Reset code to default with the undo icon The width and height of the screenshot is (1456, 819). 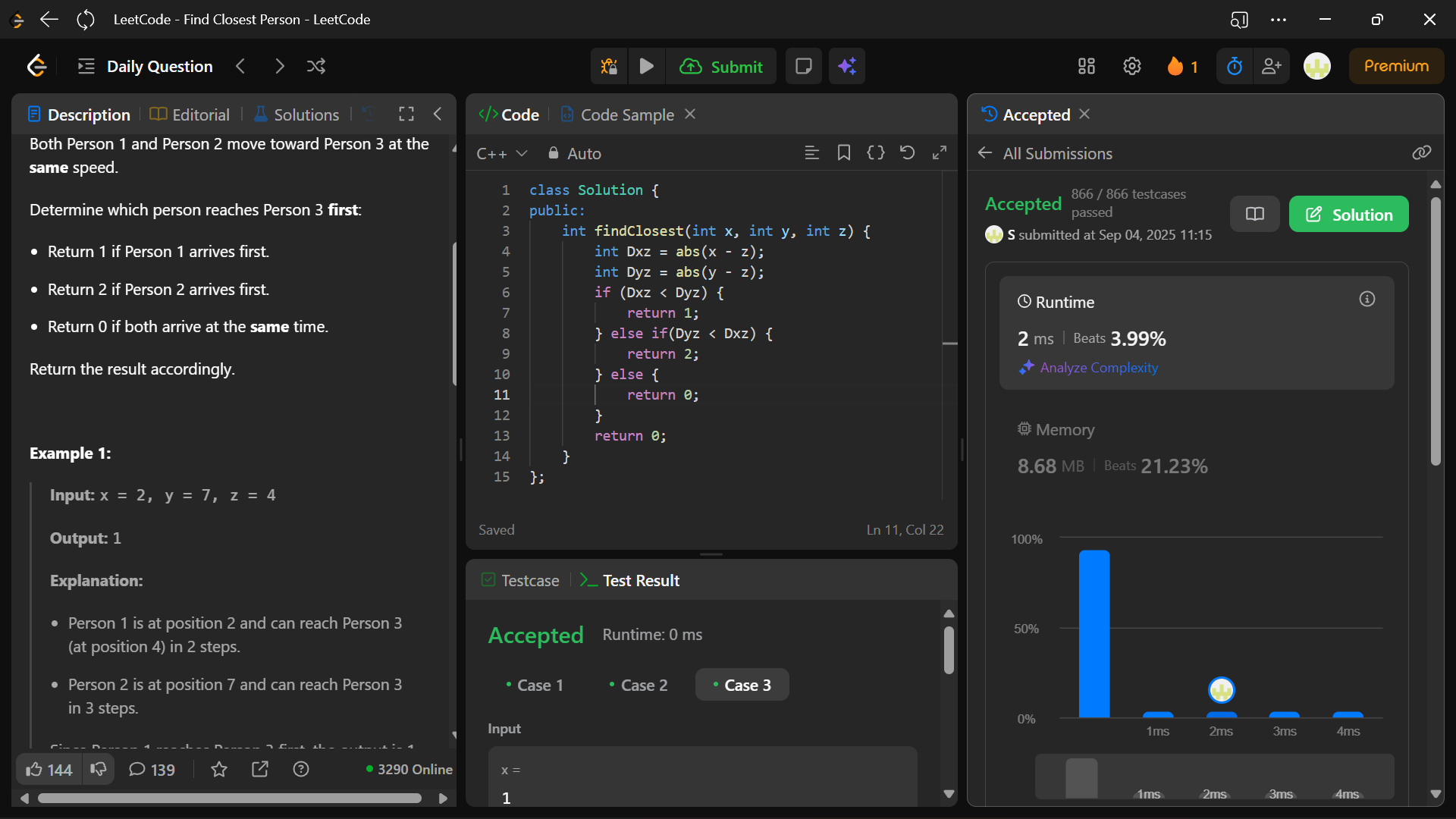pos(907,153)
